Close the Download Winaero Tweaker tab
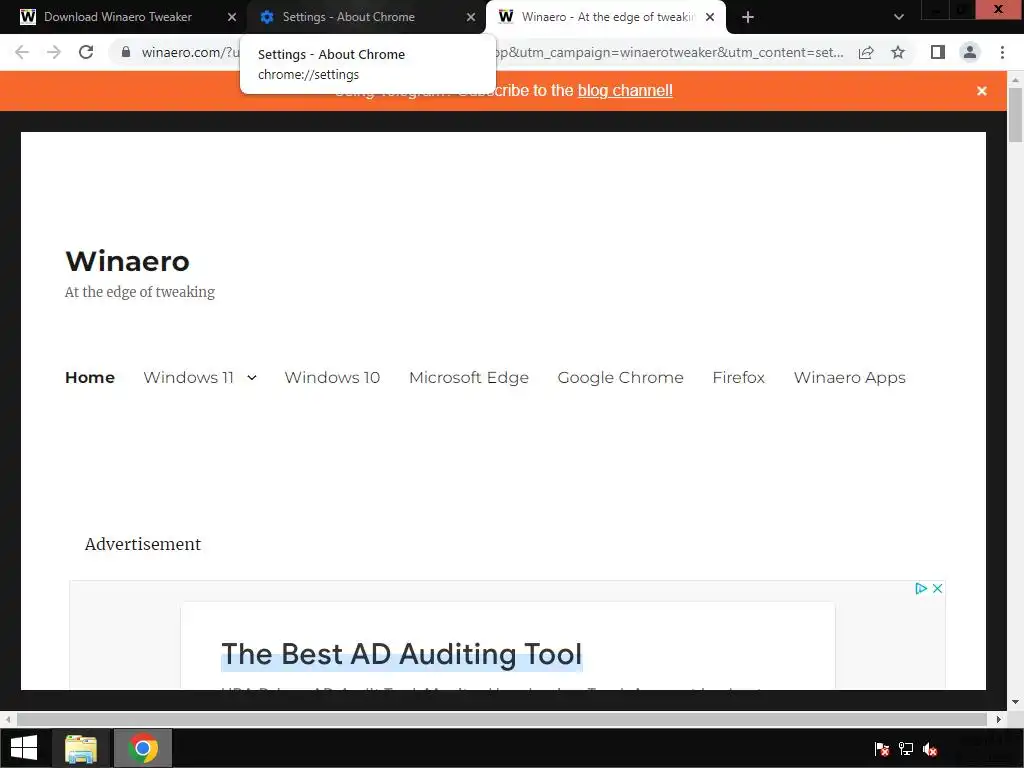Screen dimensions: 1024x768 232,17
